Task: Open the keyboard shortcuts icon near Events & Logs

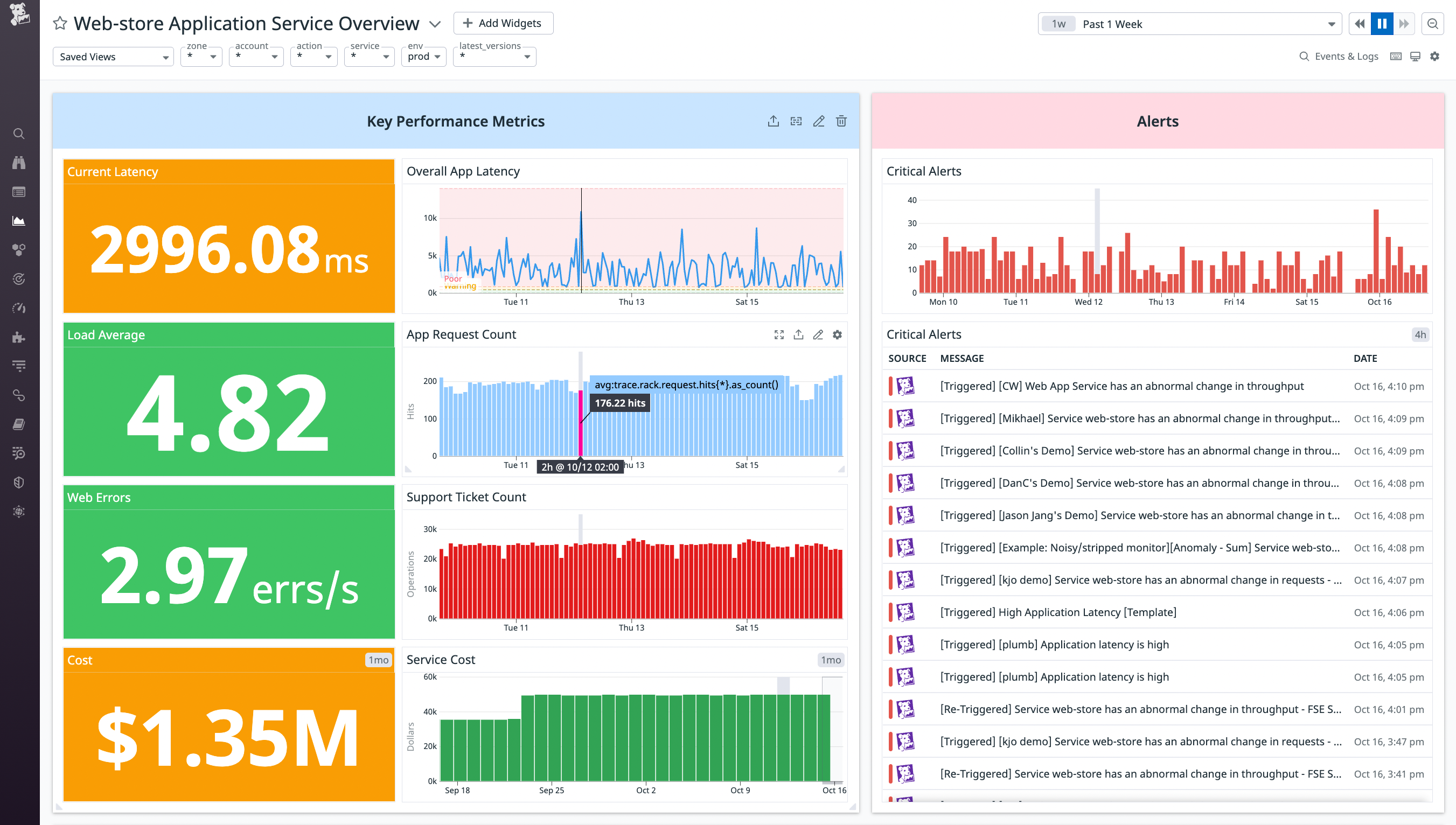Action: pos(1396,56)
